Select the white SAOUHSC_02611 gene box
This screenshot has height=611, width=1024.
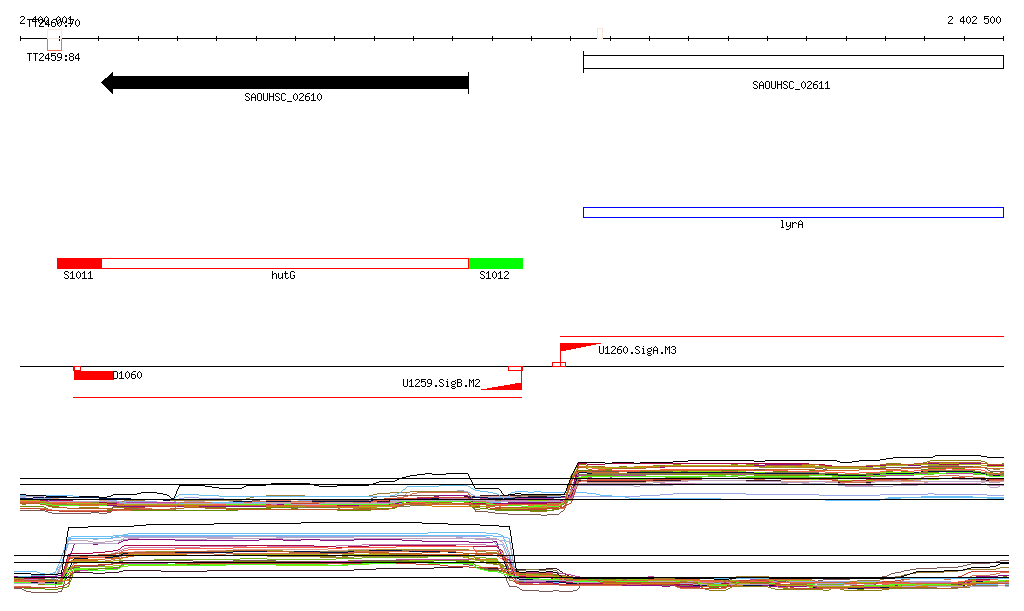pyautogui.click(x=792, y=62)
